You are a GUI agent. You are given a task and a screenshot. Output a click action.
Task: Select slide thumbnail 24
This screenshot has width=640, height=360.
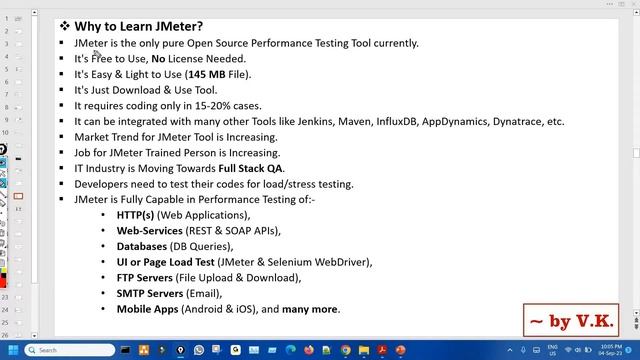[18, 310]
